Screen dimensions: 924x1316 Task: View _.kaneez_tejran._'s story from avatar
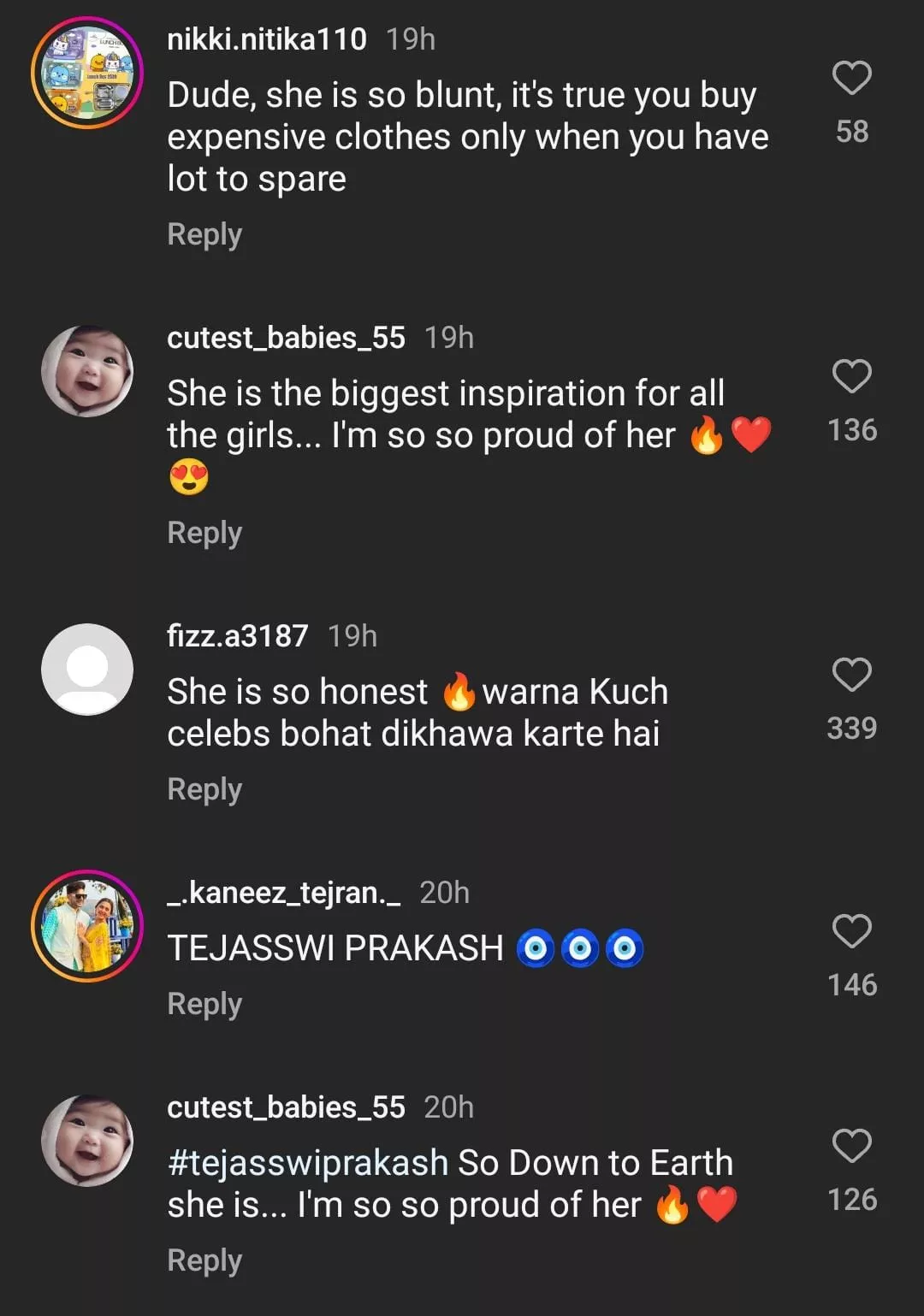[87, 926]
